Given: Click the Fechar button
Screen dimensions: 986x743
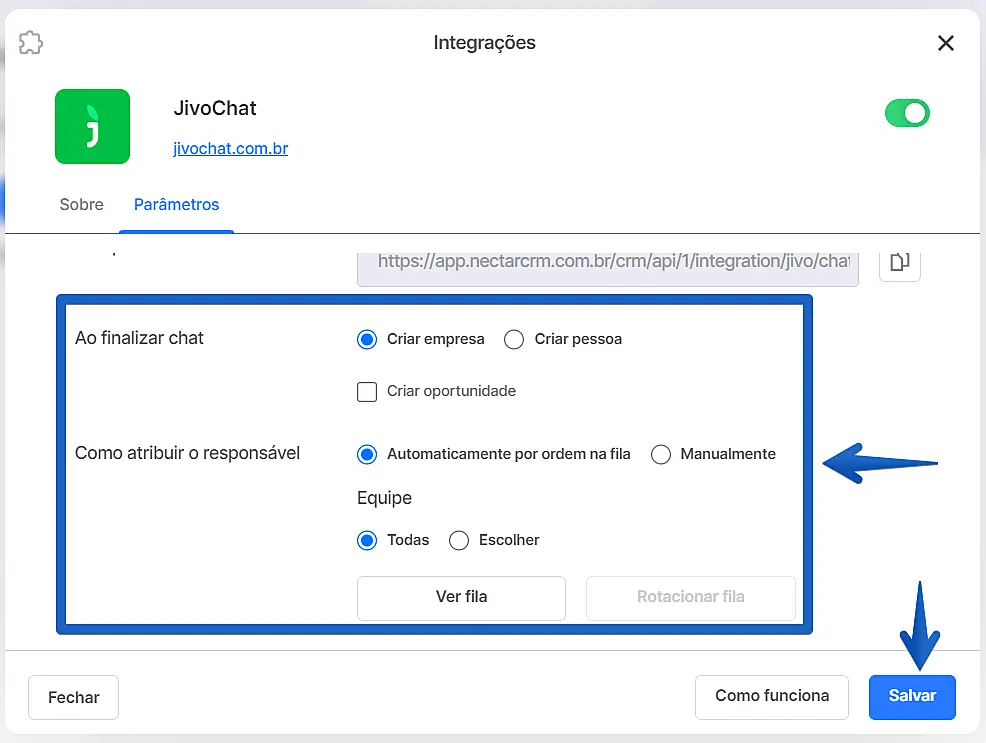Looking at the screenshot, I should pyautogui.click(x=74, y=697).
